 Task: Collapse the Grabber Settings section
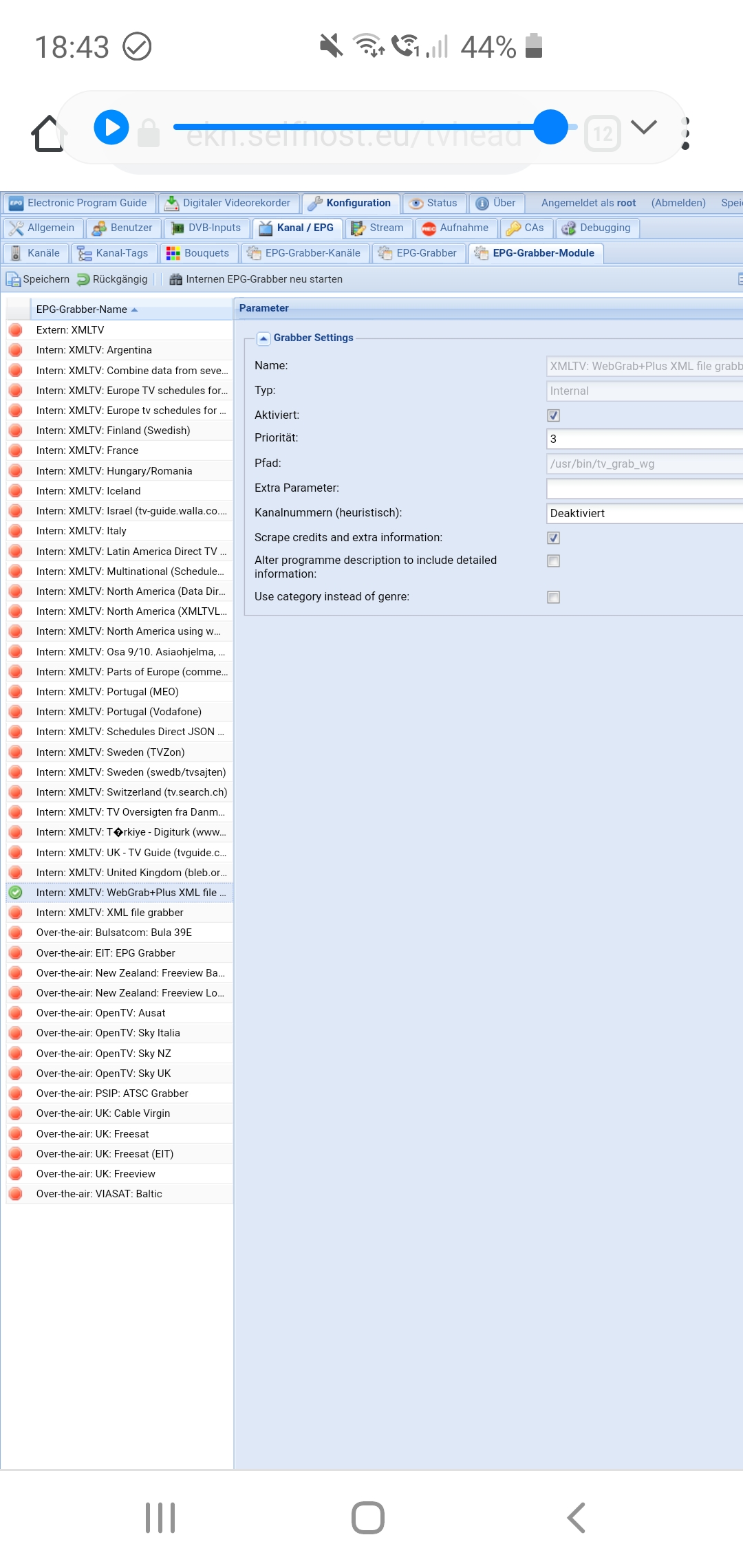[x=263, y=338]
